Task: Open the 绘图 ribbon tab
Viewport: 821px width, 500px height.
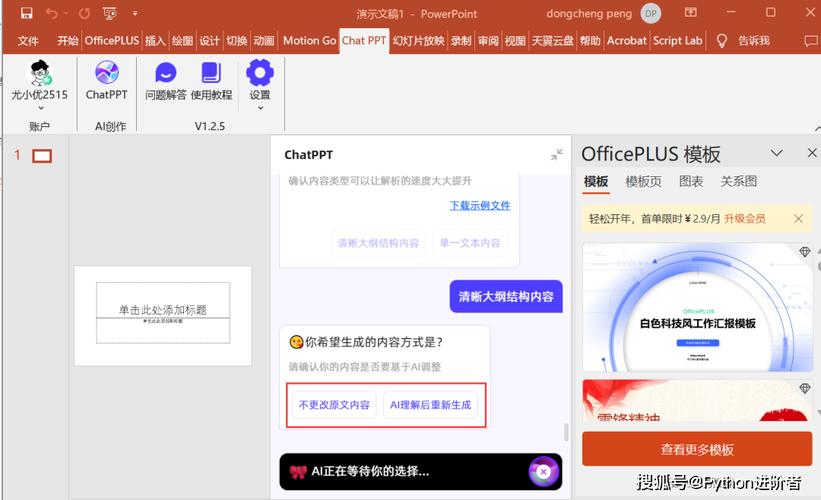Action: coord(182,41)
